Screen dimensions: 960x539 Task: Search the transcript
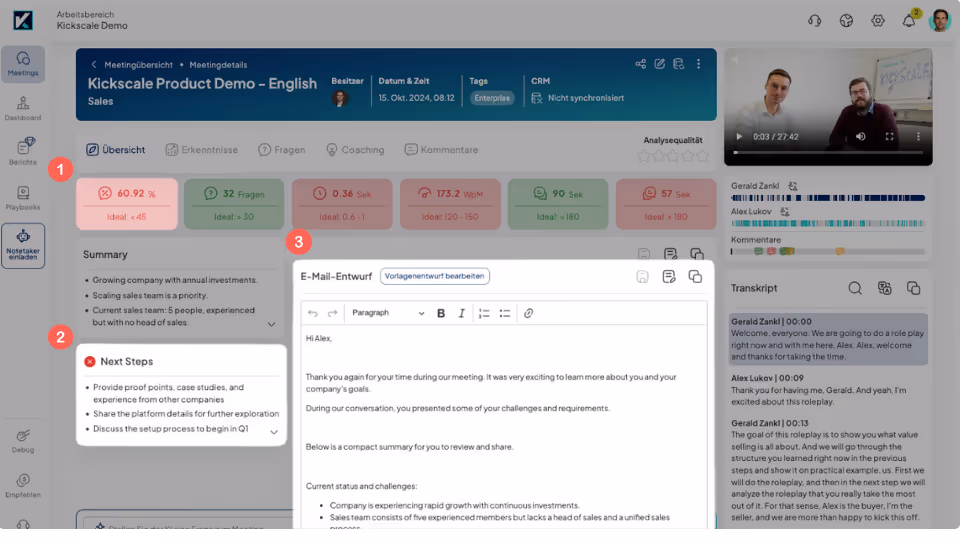[x=855, y=288]
